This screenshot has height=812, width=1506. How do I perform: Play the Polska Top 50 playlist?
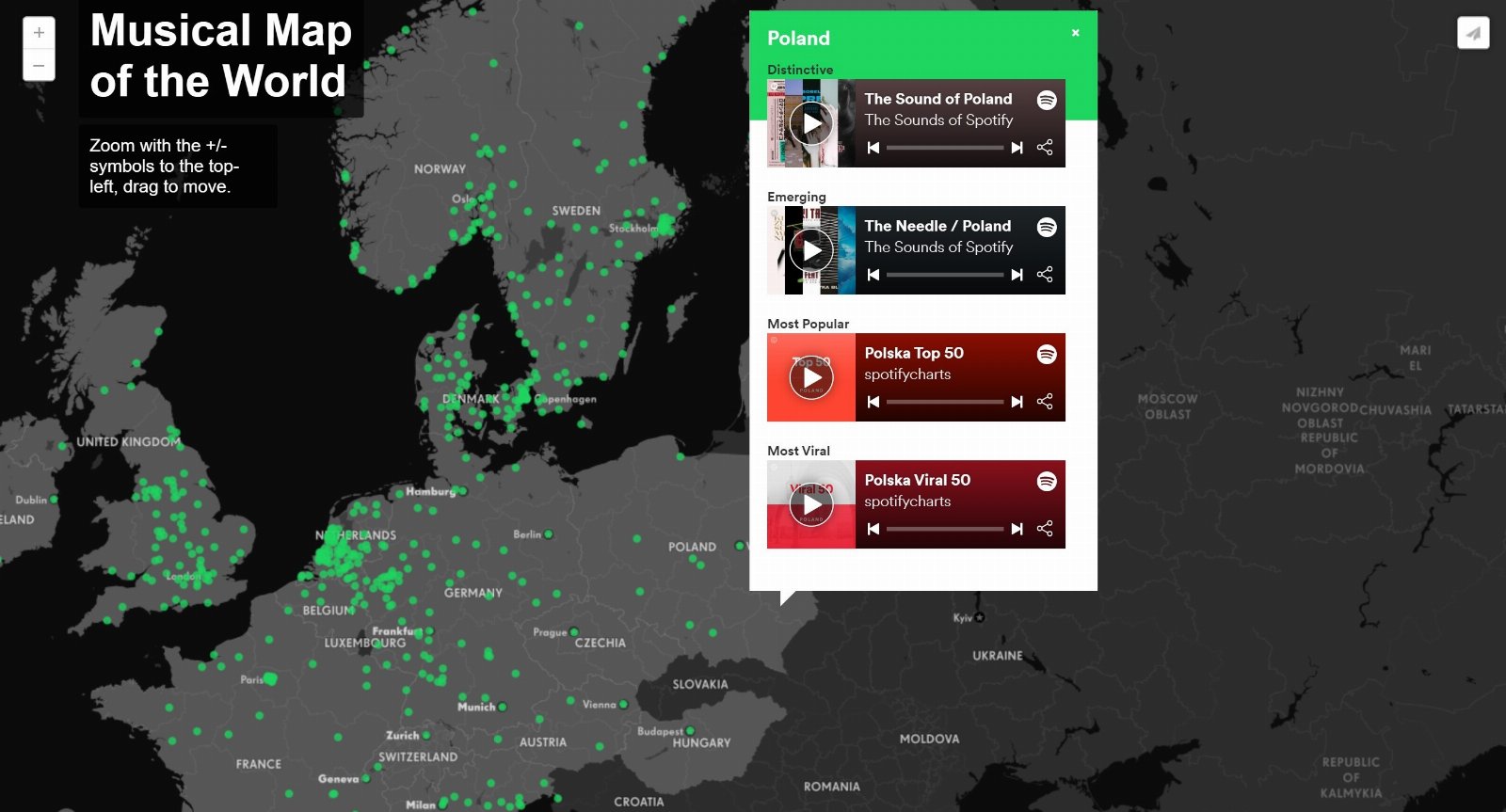811,377
